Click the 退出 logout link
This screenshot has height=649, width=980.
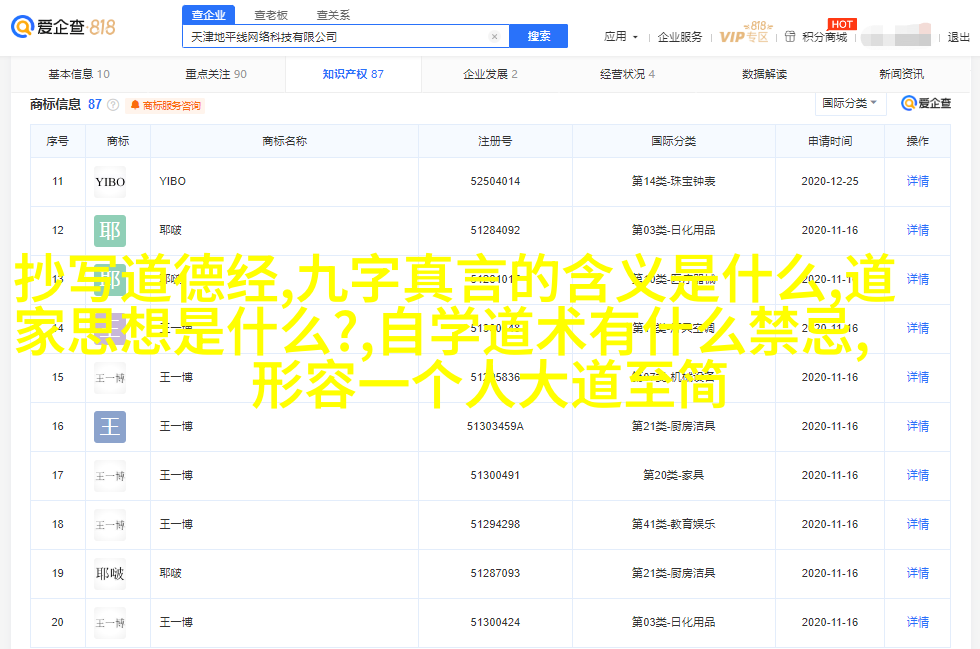(958, 38)
